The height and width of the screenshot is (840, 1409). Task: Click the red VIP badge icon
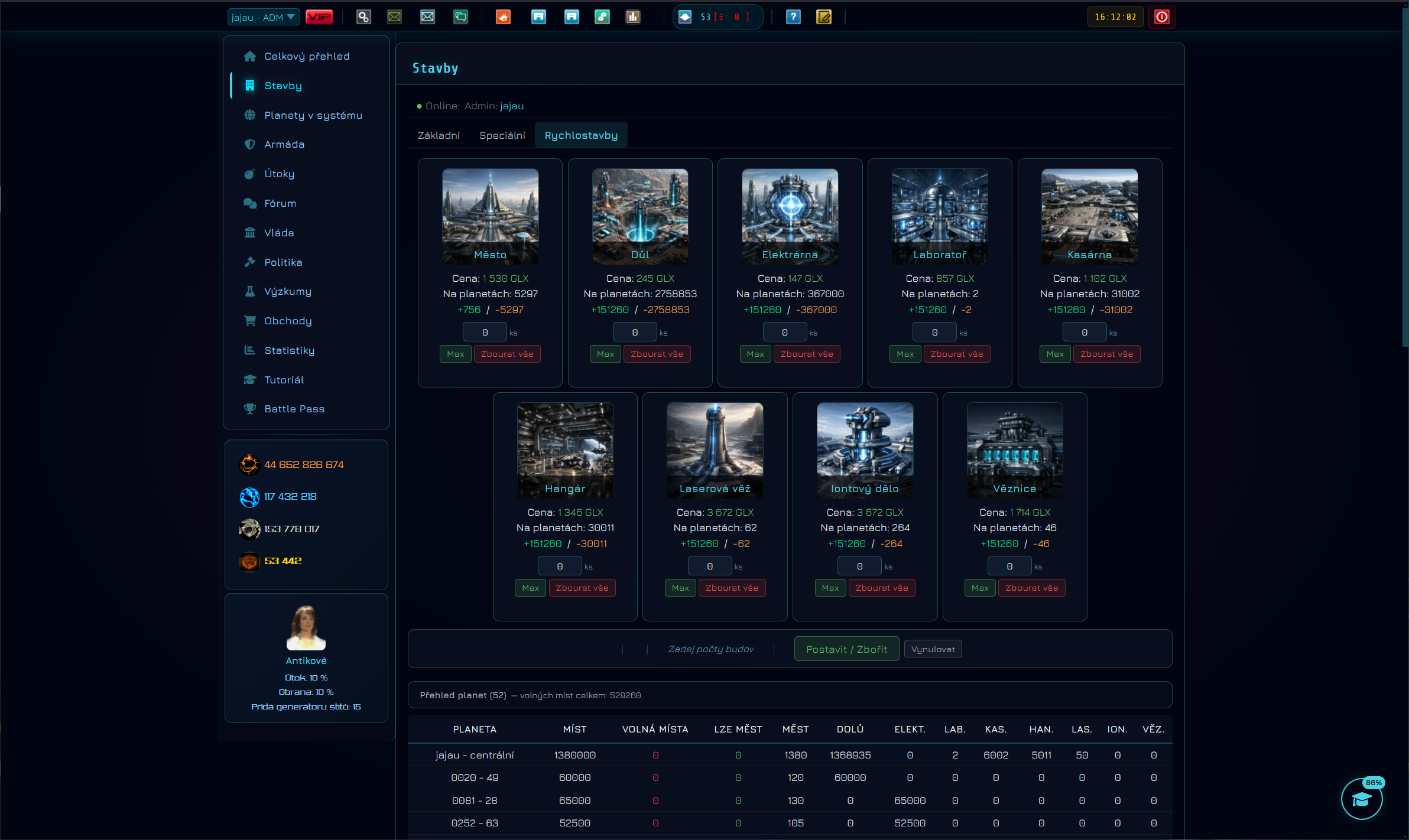point(319,17)
